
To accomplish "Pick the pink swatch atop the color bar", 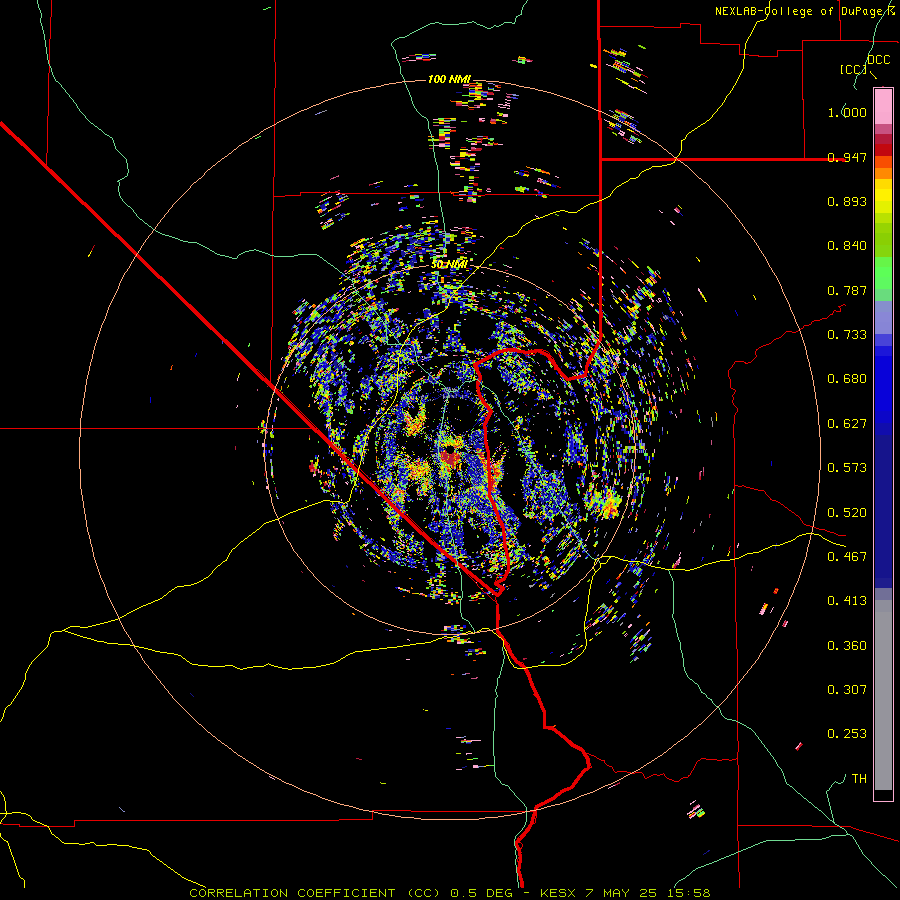I will coord(883,106).
